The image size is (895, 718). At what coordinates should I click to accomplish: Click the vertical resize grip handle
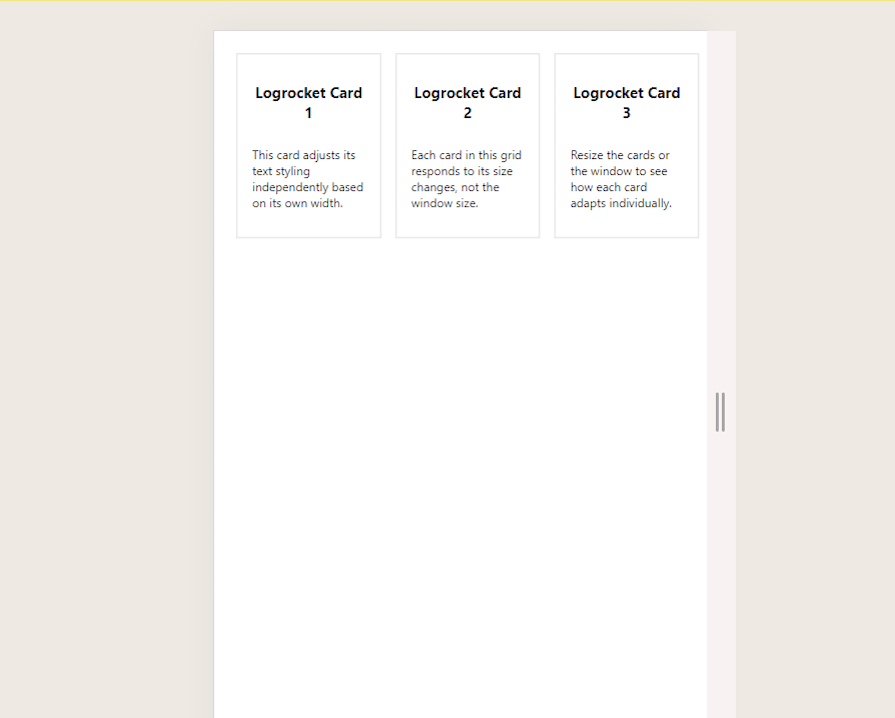(721, 410)
